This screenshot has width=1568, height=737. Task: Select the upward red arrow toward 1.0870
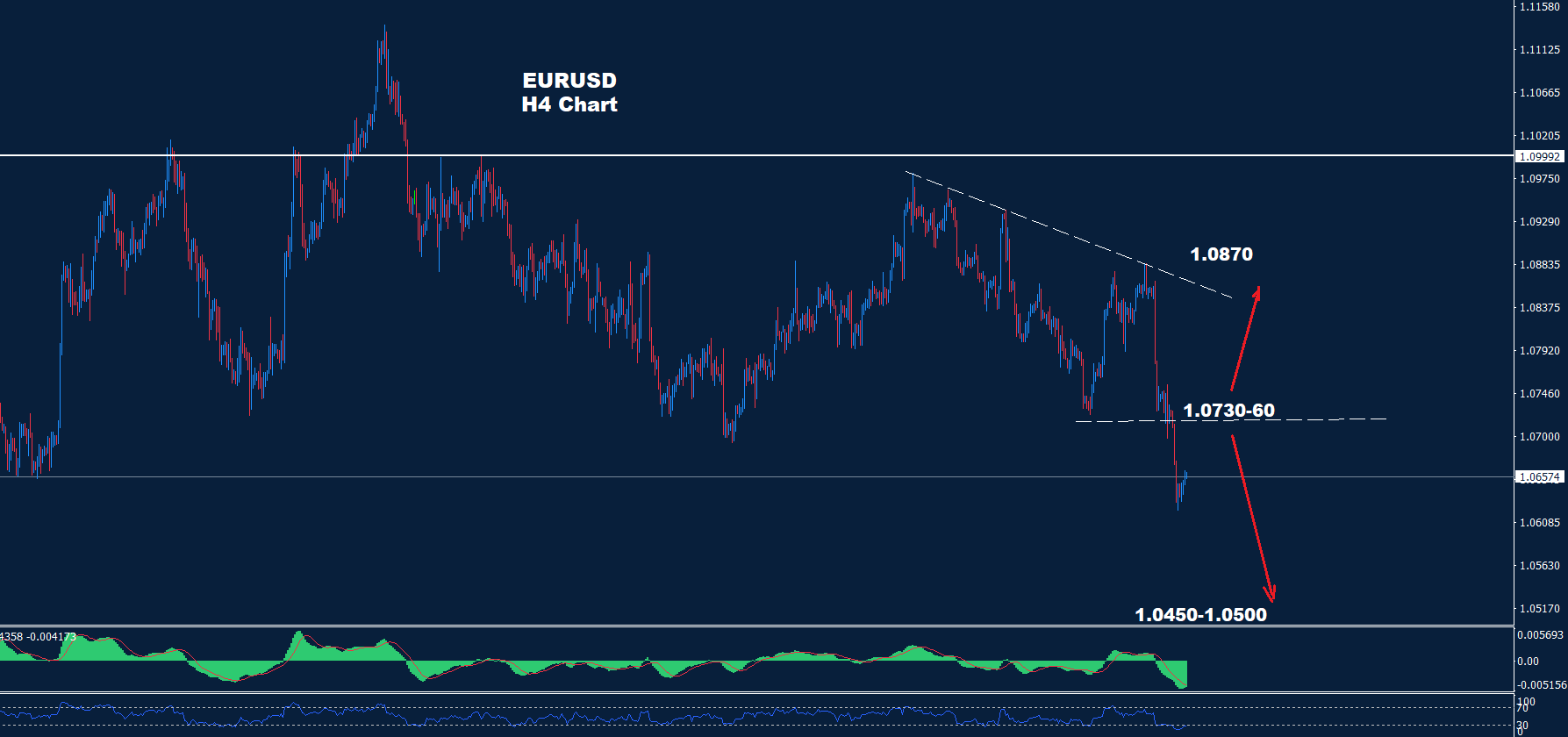tap(1245, 339)
